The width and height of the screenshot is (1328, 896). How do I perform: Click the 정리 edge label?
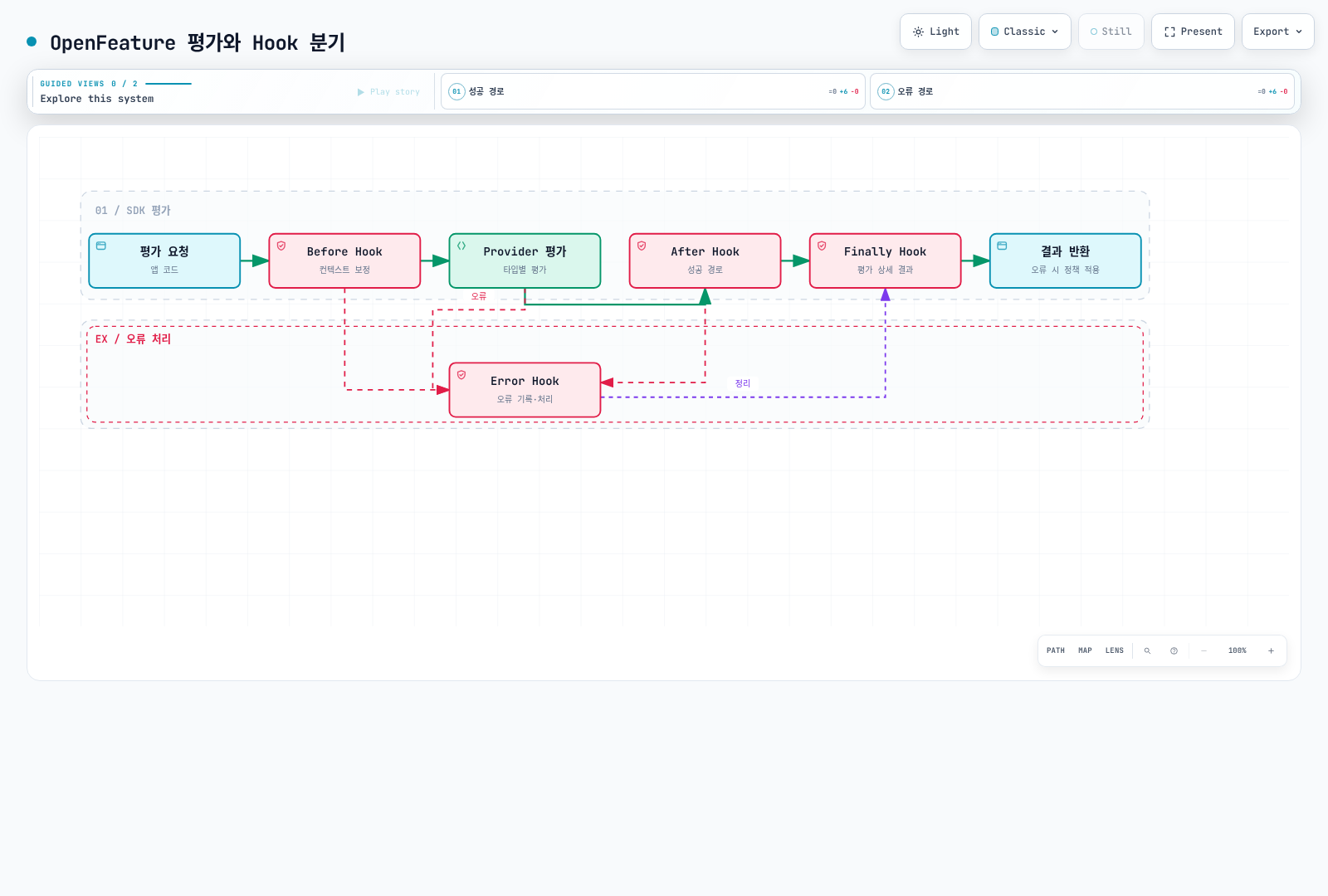[x=743, y=383]
